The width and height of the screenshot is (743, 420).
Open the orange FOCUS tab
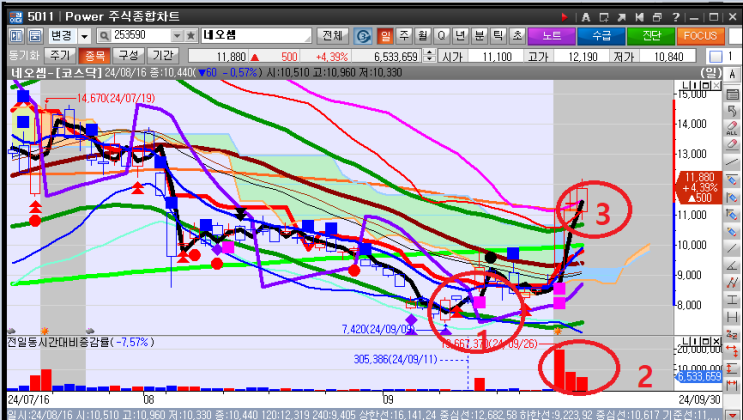700,36
